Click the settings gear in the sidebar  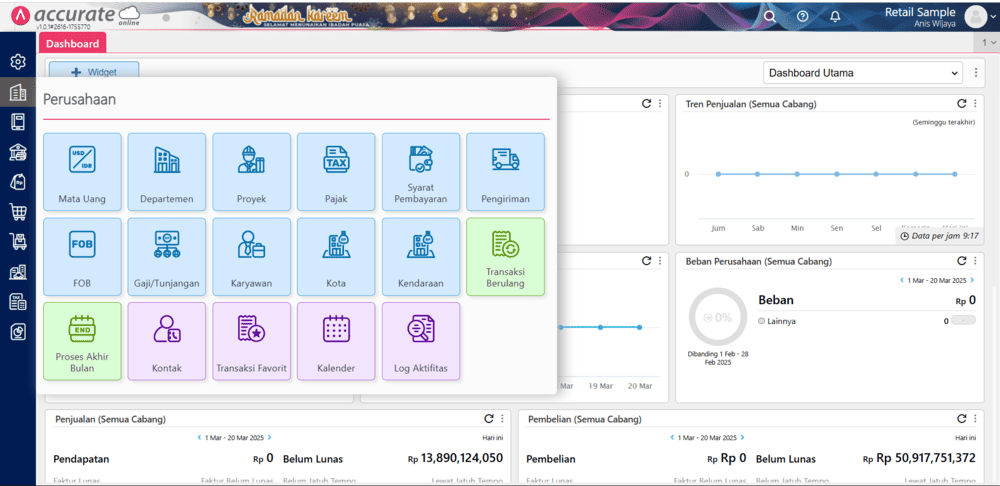pos(18,62)
